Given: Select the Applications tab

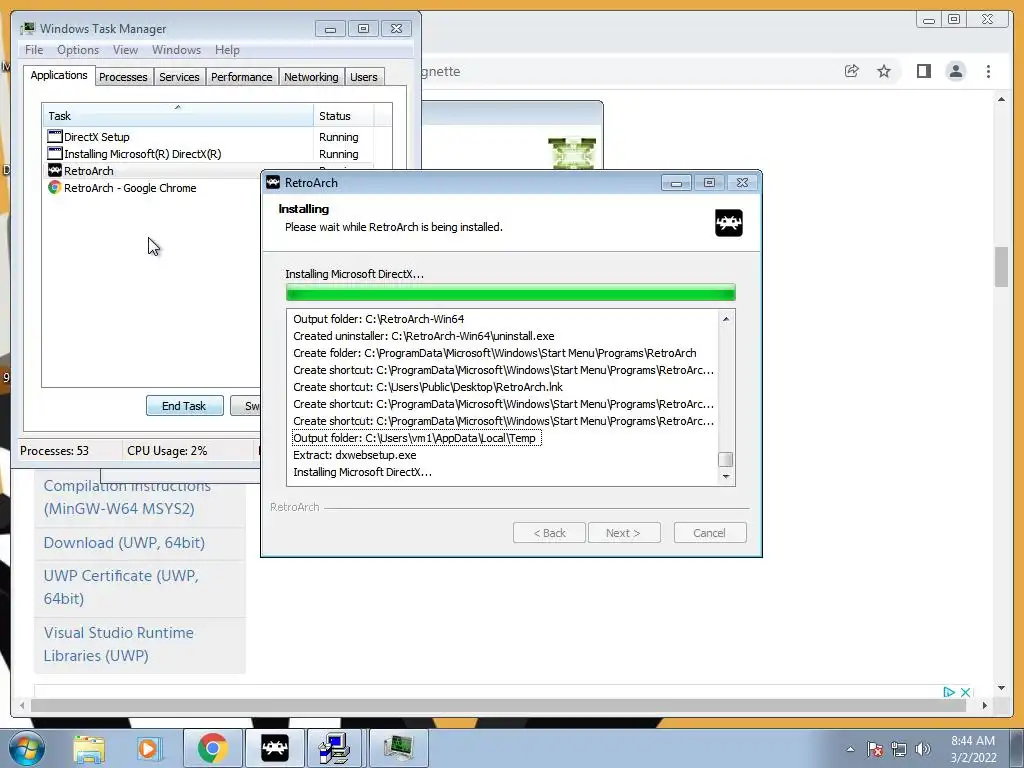Looking at the screenshot, I should pos(59,75).
